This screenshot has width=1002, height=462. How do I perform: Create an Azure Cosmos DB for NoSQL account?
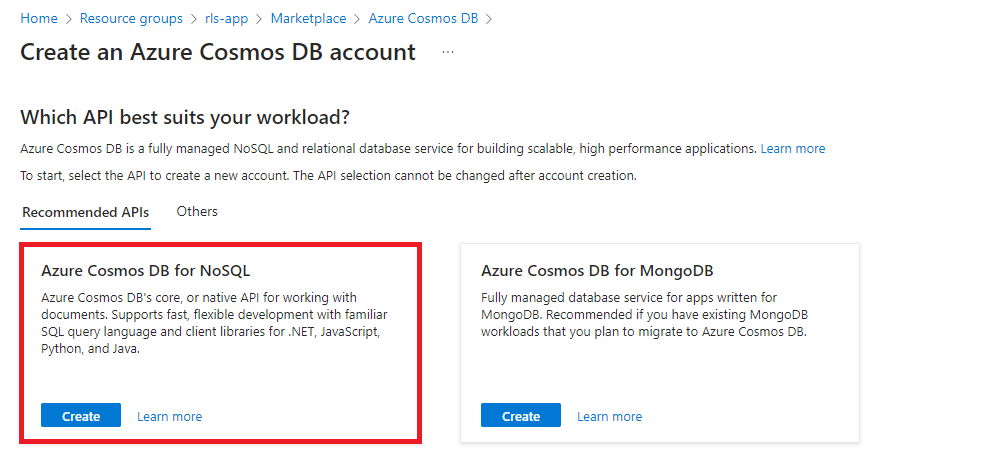(x=81, y=416)
